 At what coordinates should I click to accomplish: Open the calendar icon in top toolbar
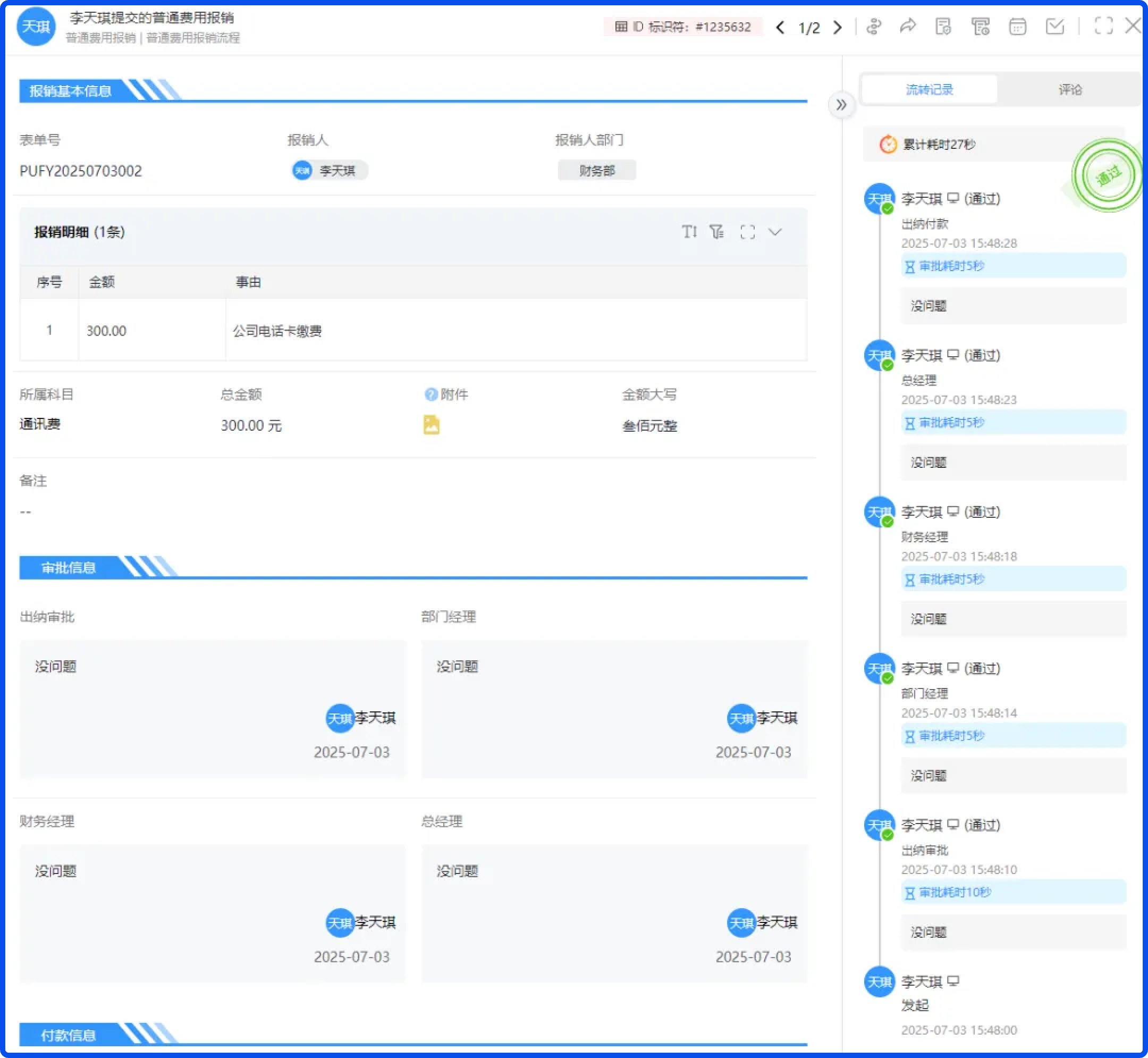[x=1017, y=27]
